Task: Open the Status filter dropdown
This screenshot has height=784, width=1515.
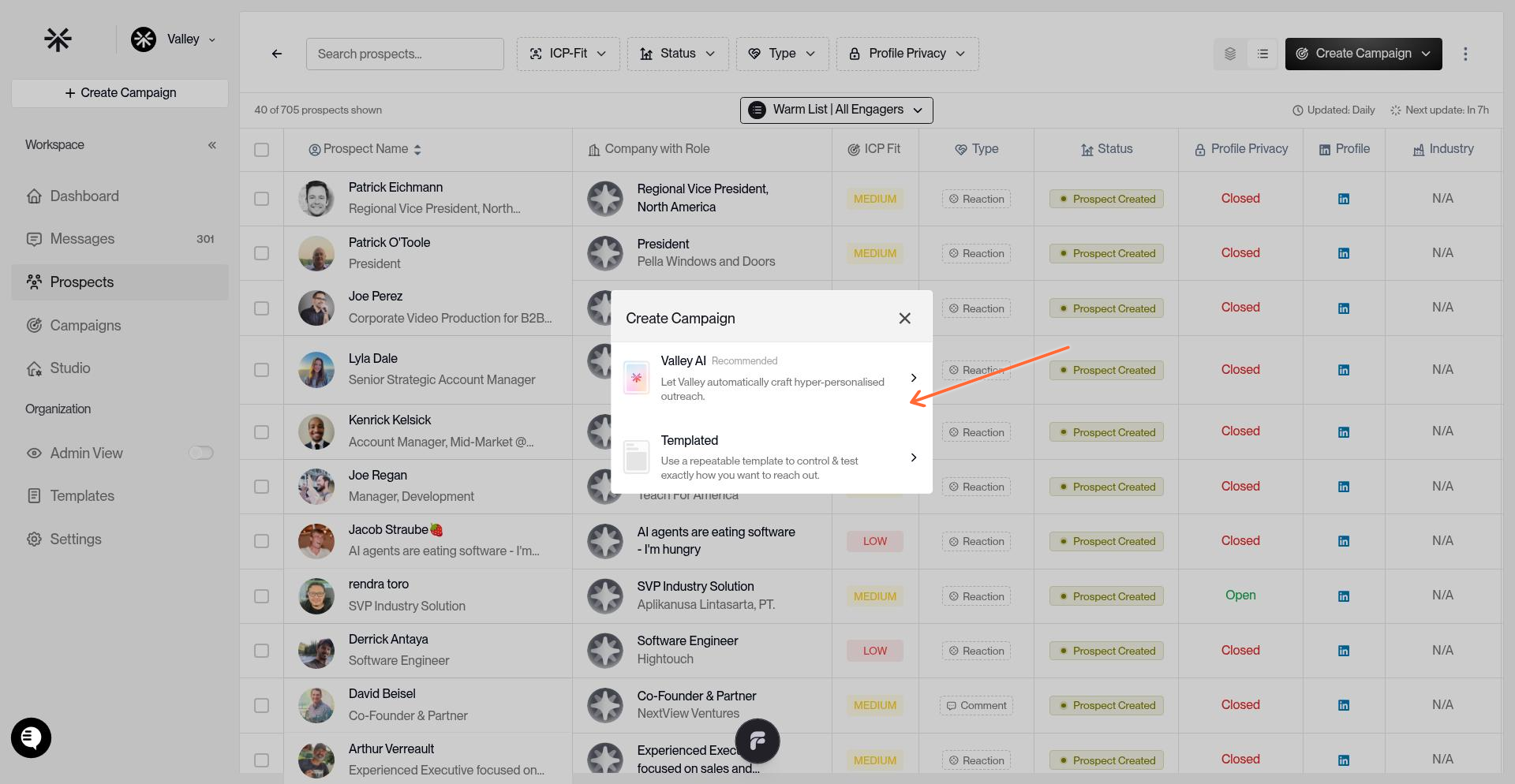Action: pyautogui.click(x=678, y=54)
